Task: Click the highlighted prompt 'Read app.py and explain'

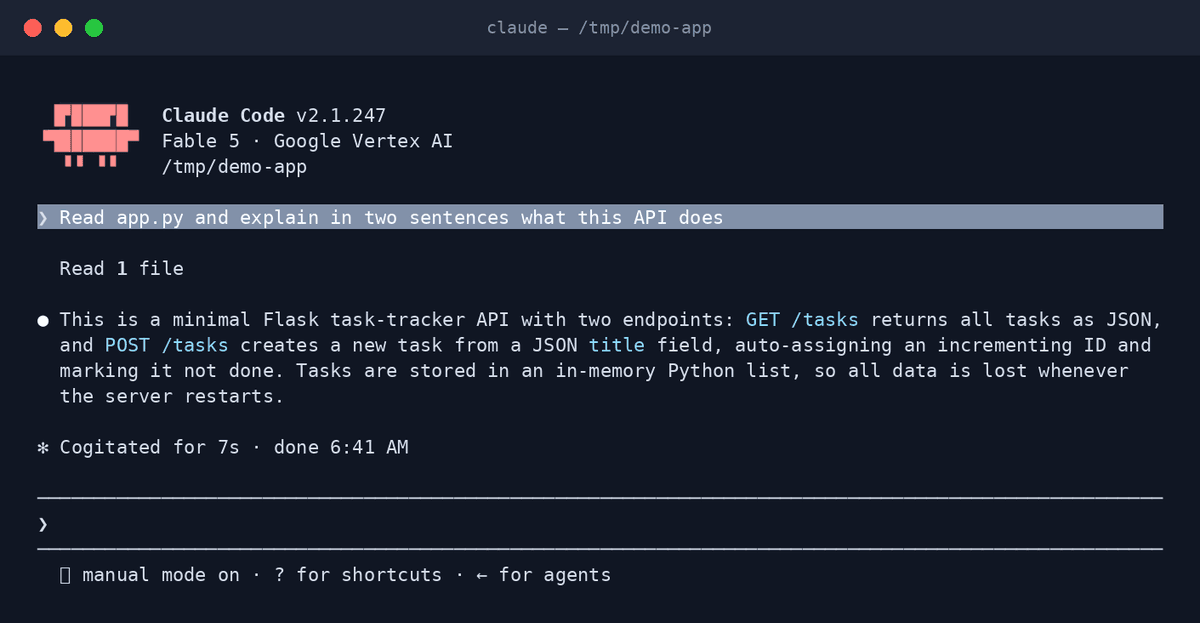Action: (x=600, y=217)
